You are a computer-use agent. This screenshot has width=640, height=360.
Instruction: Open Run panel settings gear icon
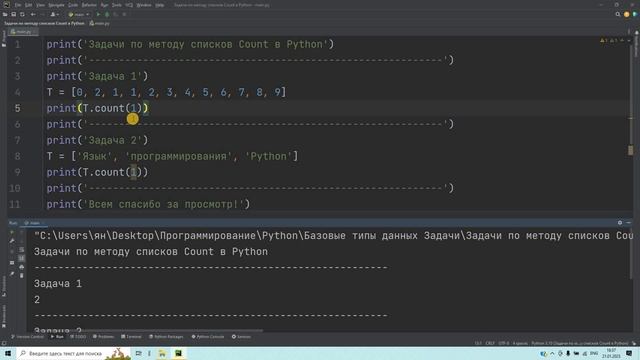(620, 223)
